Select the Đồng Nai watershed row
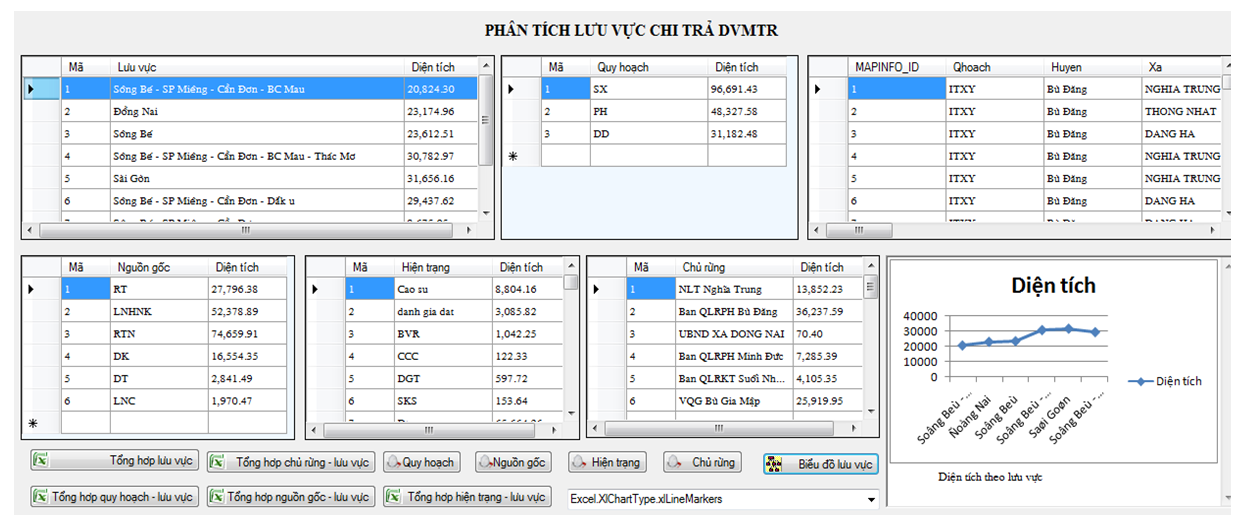 click(251, 111)
